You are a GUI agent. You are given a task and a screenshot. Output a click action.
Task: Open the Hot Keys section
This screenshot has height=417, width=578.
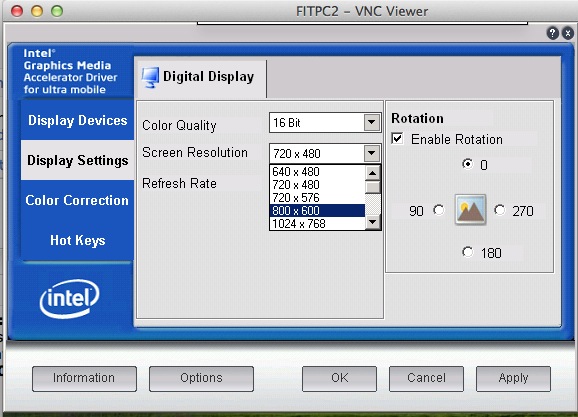(x=77, y=240)
